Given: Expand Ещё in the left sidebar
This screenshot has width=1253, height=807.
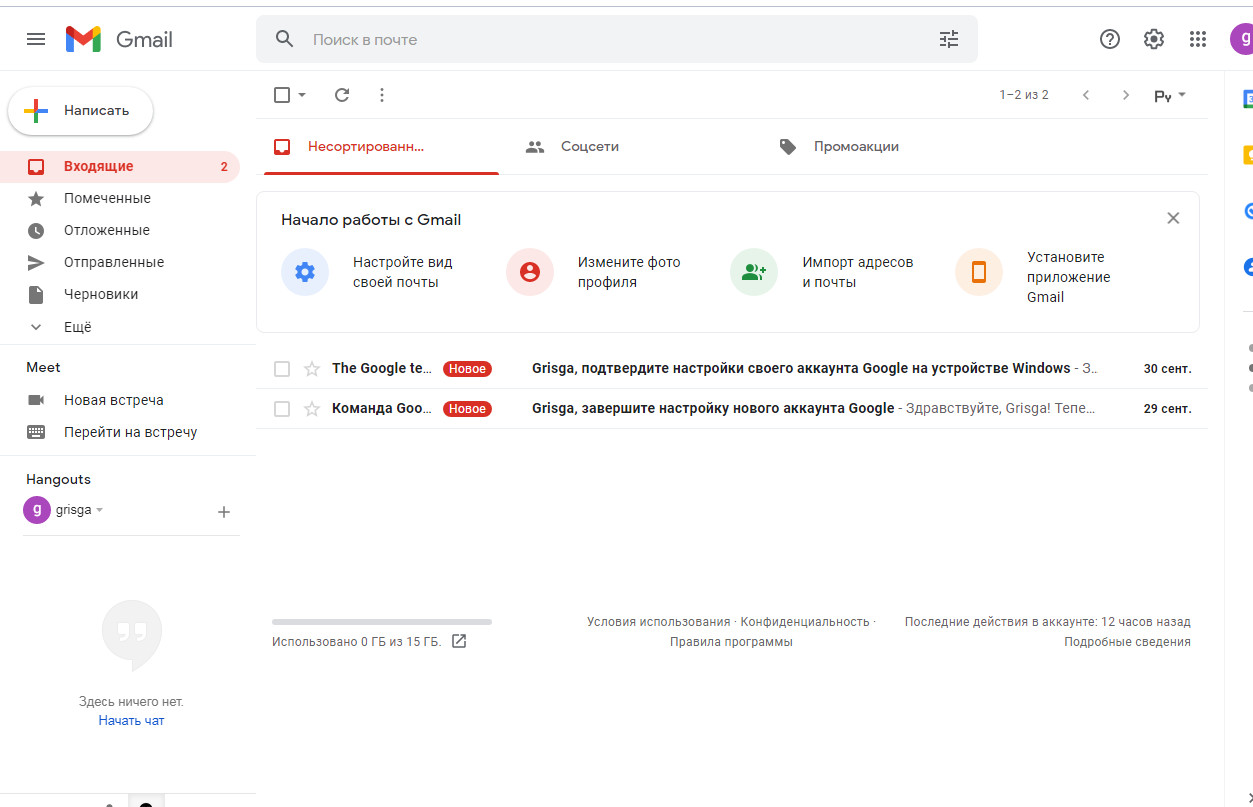Looking at the screenshot, I should point(77,327).
